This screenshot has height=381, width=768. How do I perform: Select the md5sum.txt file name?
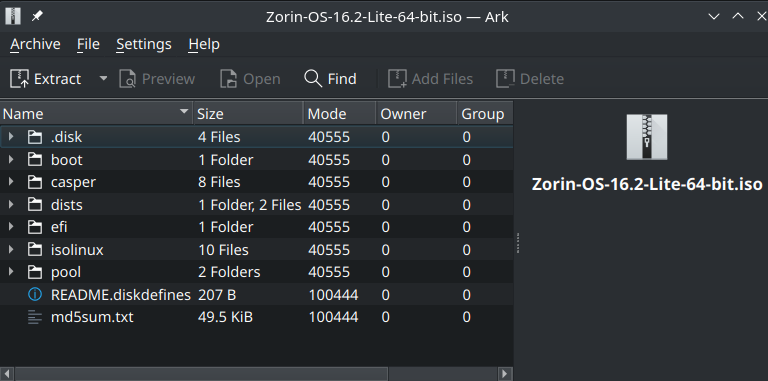coord(92,317)
